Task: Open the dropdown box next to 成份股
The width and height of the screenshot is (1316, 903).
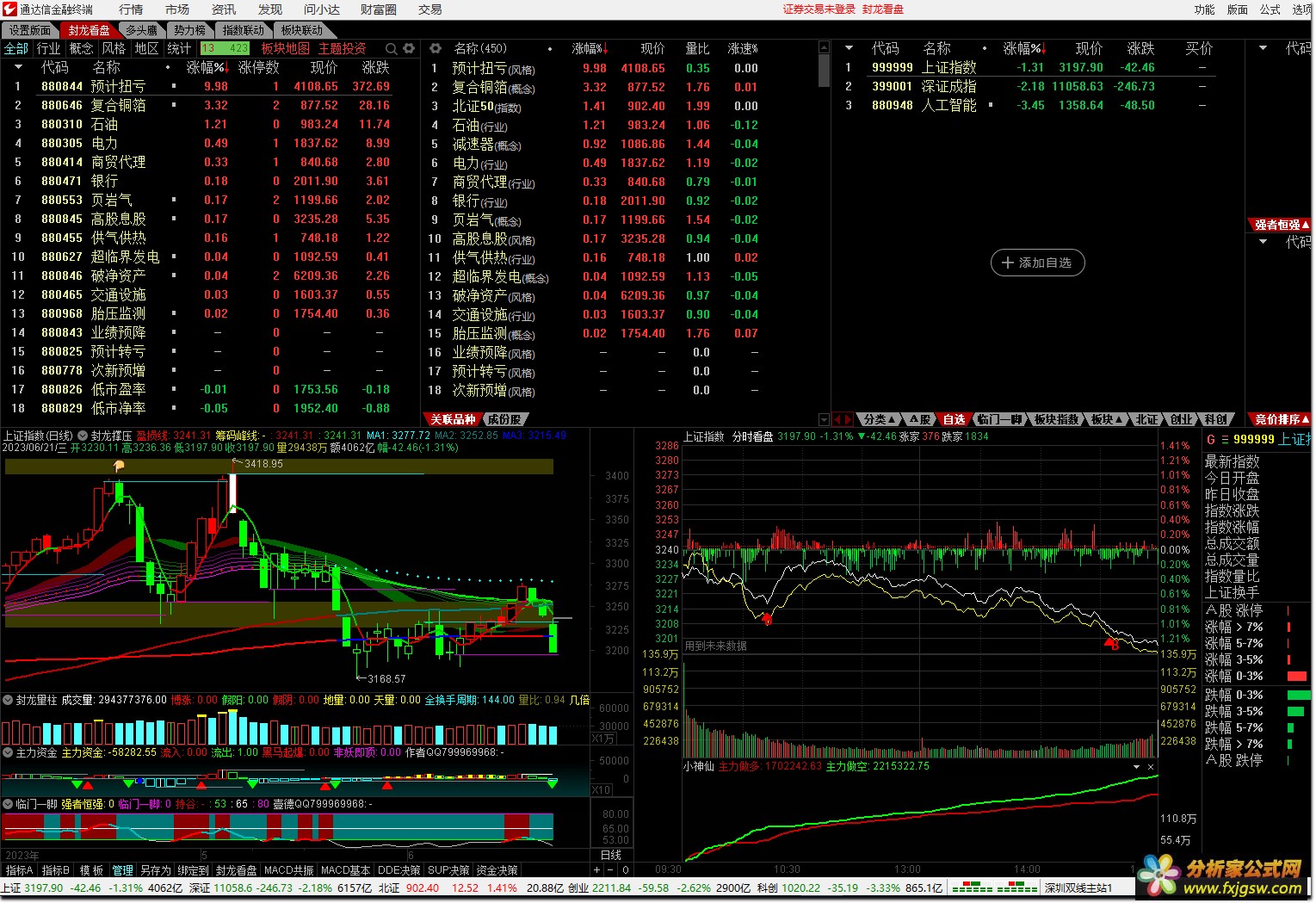Action: click(x=824, y=419)
